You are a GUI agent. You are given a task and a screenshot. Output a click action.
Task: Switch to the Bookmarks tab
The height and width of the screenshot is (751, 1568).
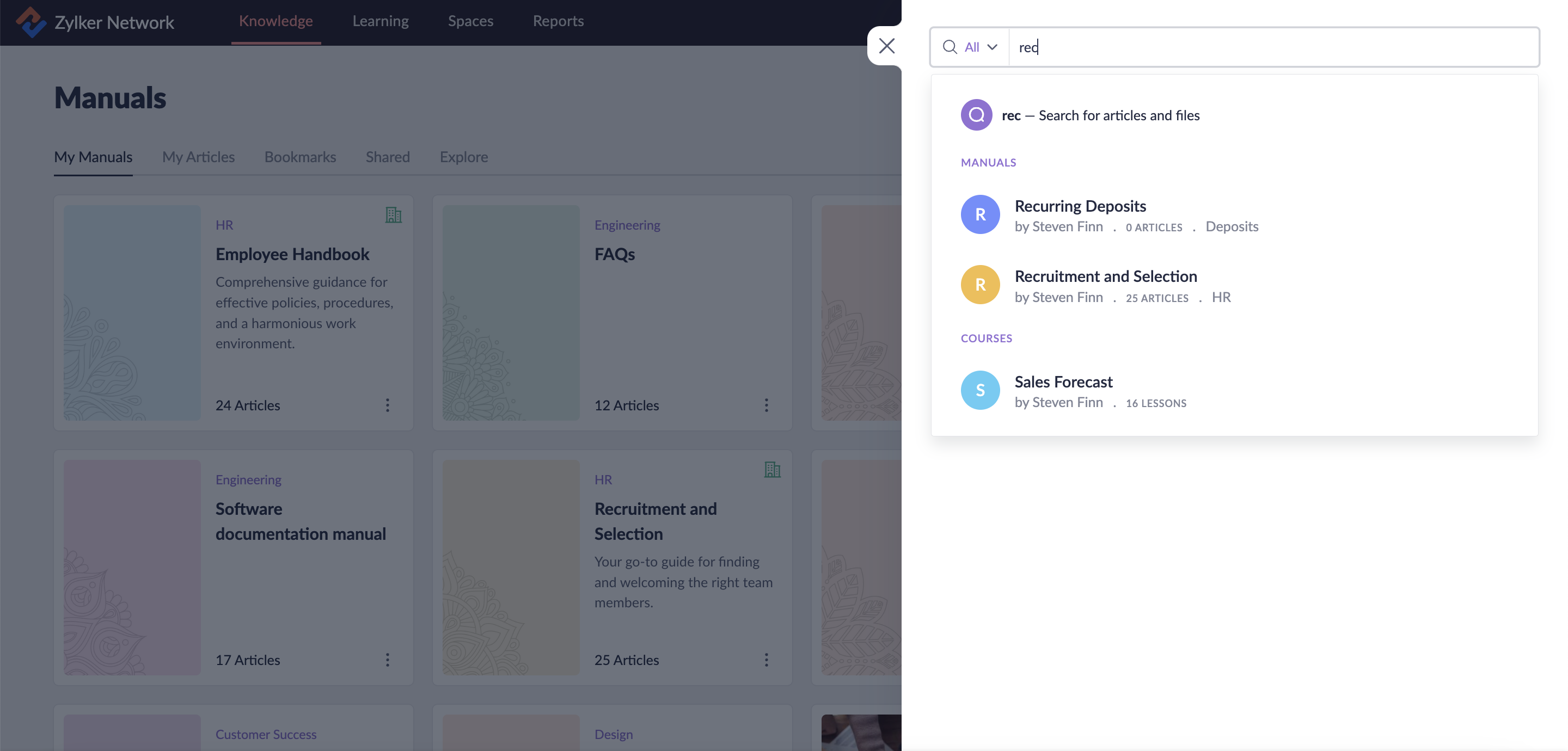click(300, 156)
